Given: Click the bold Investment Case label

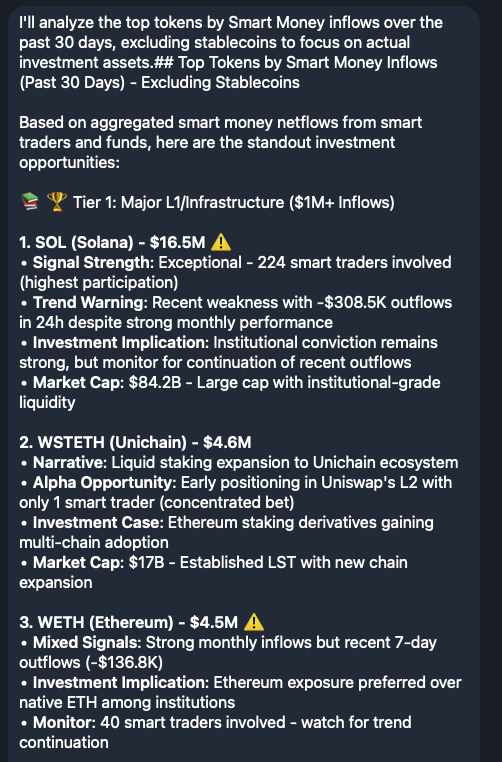Looking at the screenshot, I should (97, 522).
